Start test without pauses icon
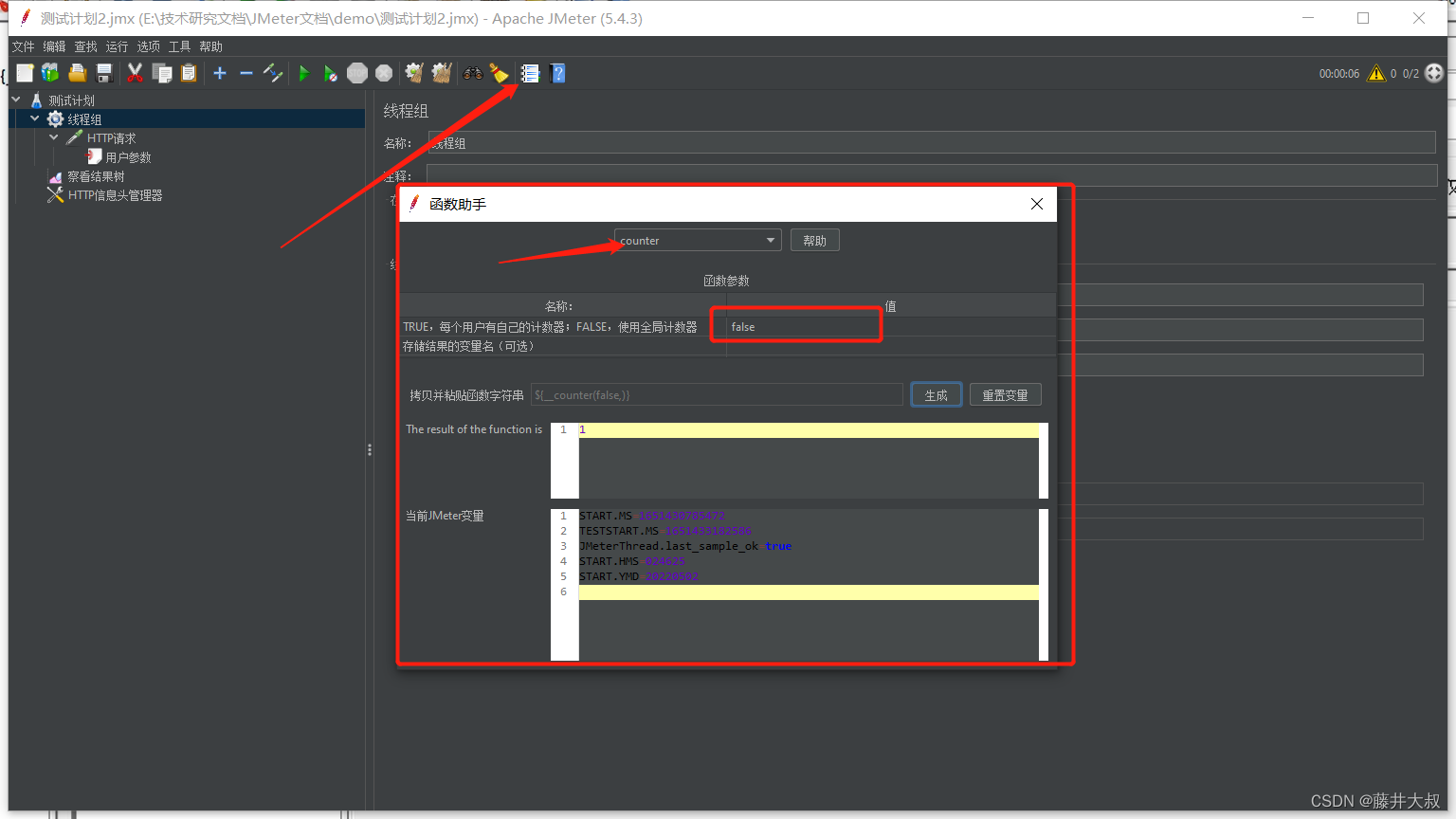 [330, 73]
